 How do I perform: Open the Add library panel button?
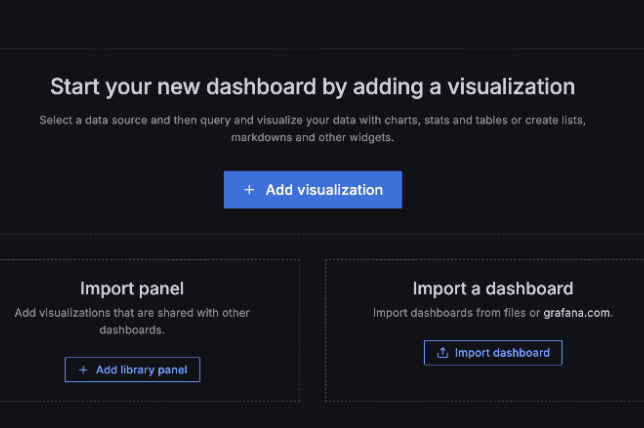[x=132, y=370]
